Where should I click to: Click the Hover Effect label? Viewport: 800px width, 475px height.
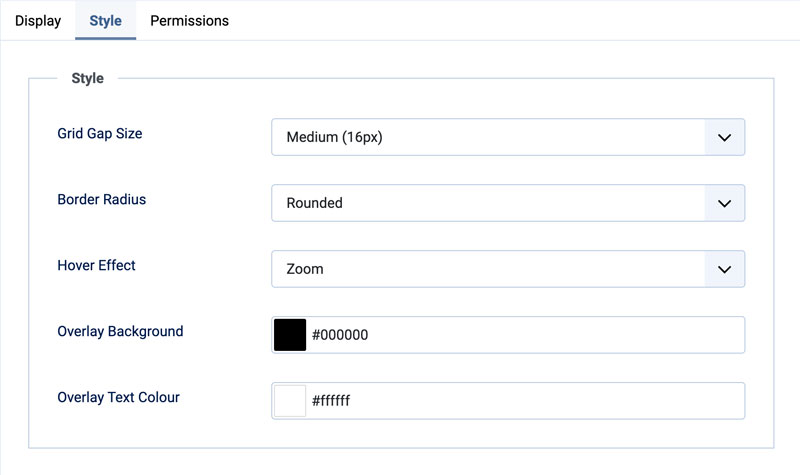[x=97, y=265]
